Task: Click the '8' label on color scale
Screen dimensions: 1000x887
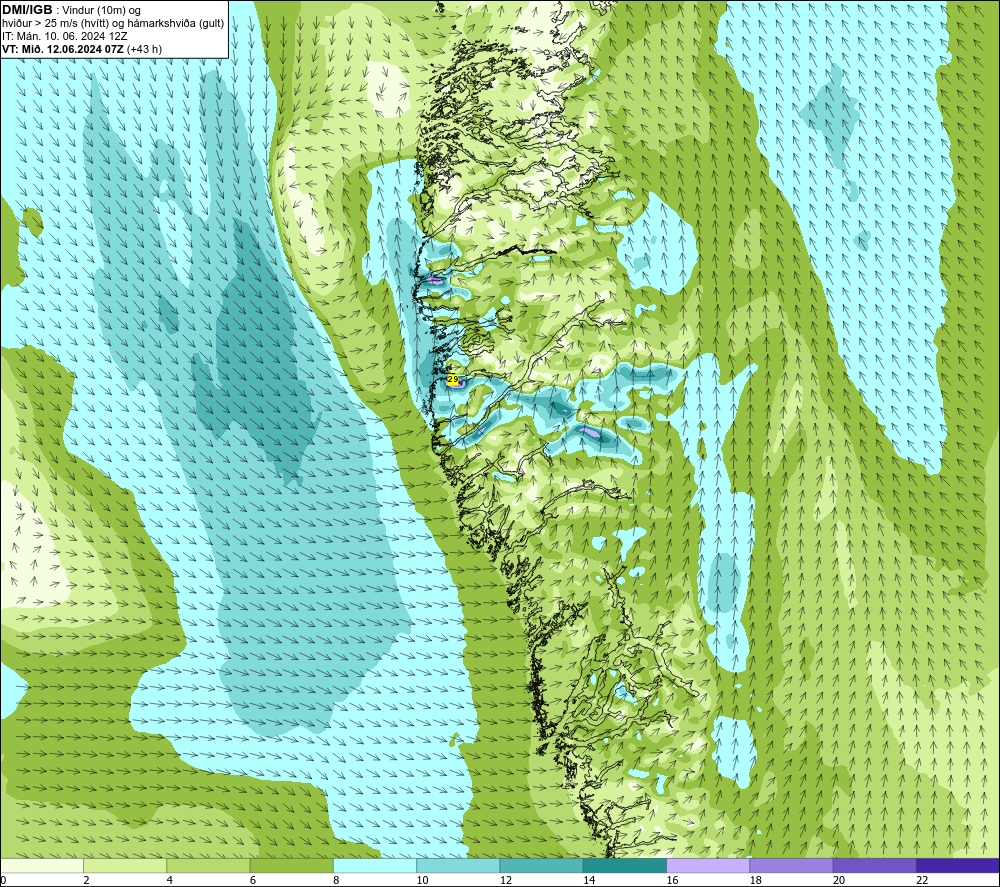Action: (336, 880)
